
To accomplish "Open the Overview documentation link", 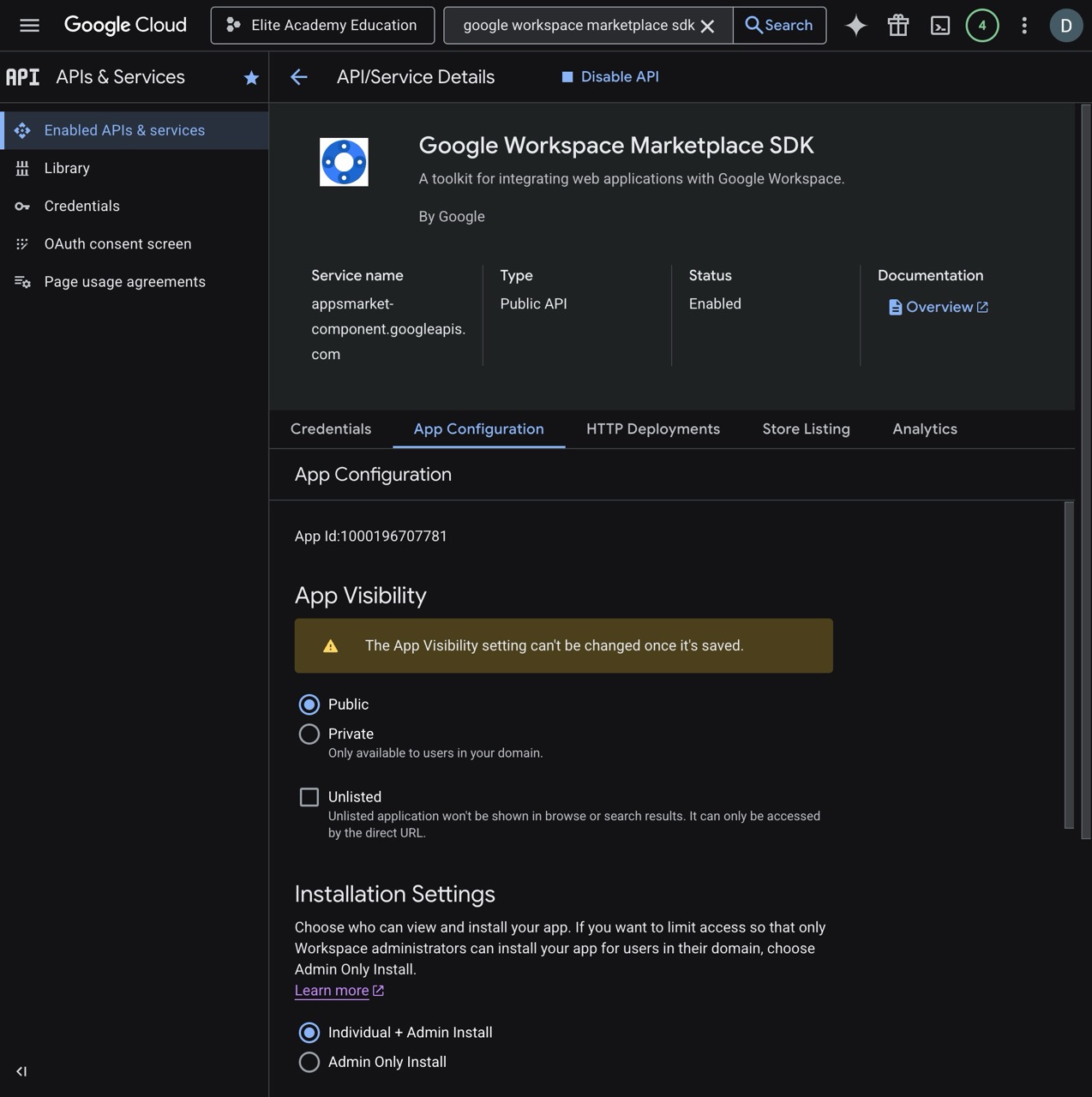I will (939, 307).
